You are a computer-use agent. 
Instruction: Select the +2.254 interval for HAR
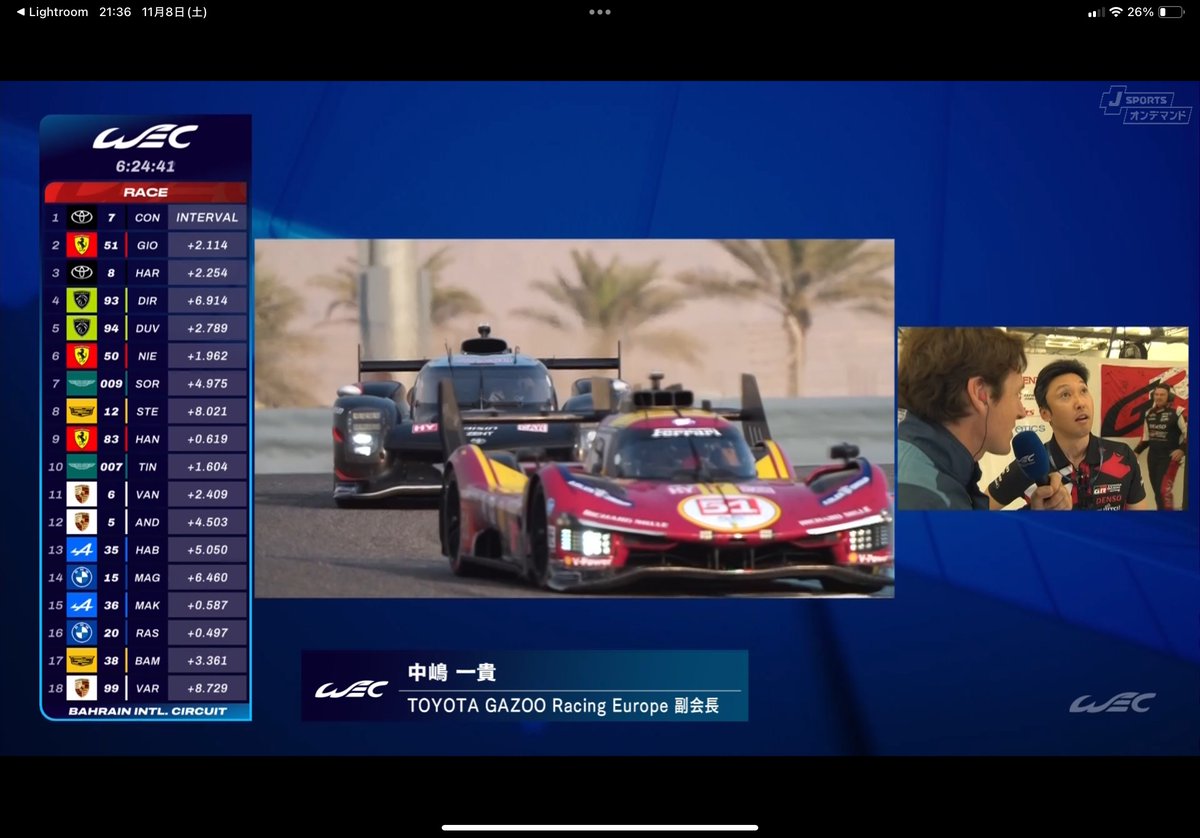(207, 273)
